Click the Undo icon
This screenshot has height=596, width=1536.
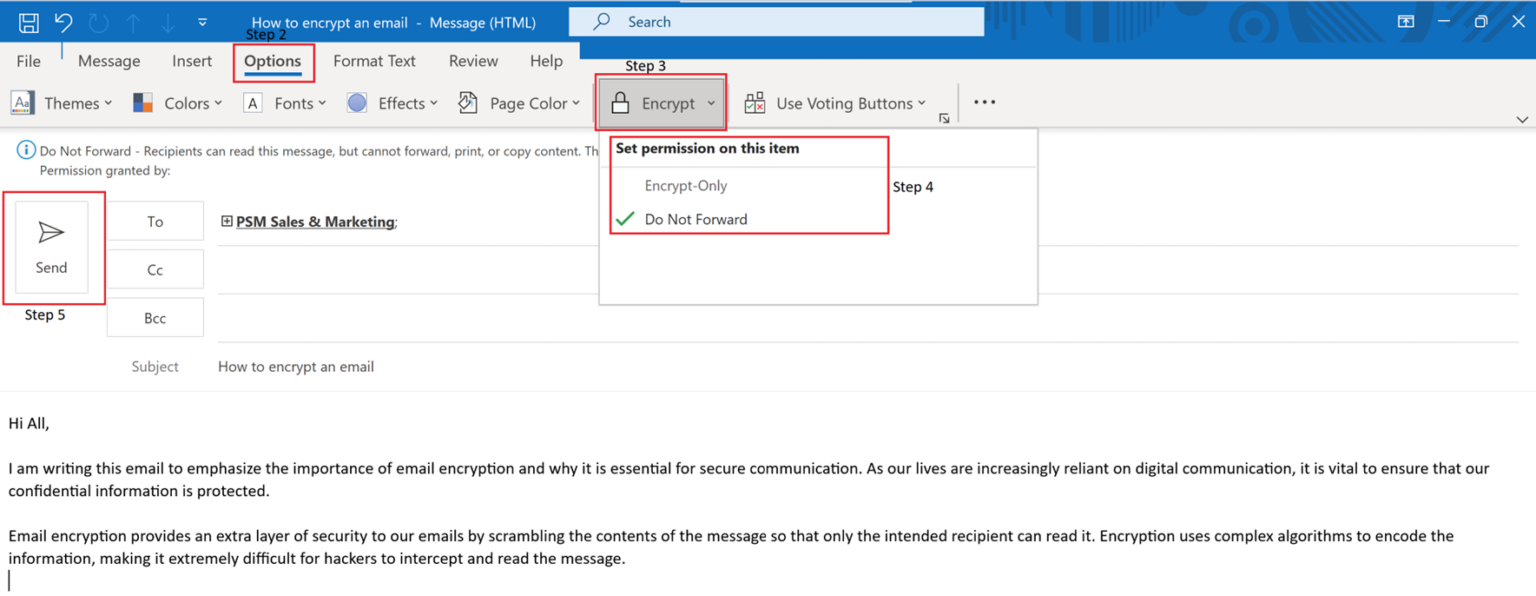(x=62, y=21)
